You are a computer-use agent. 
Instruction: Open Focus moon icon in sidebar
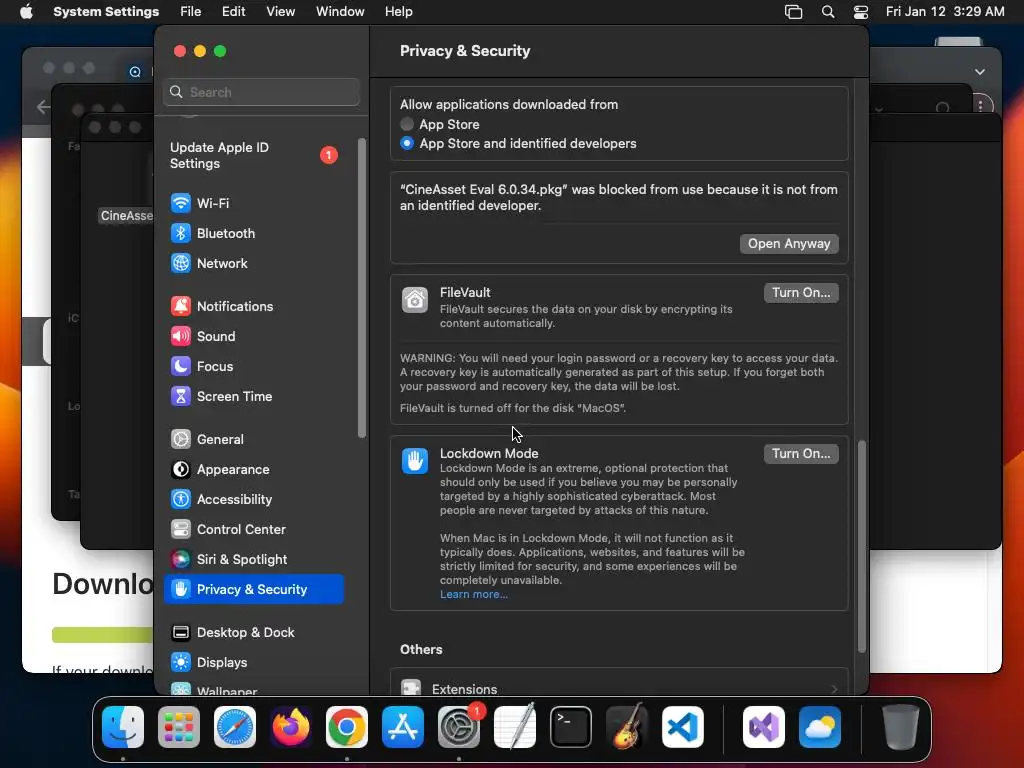point(181,366)
